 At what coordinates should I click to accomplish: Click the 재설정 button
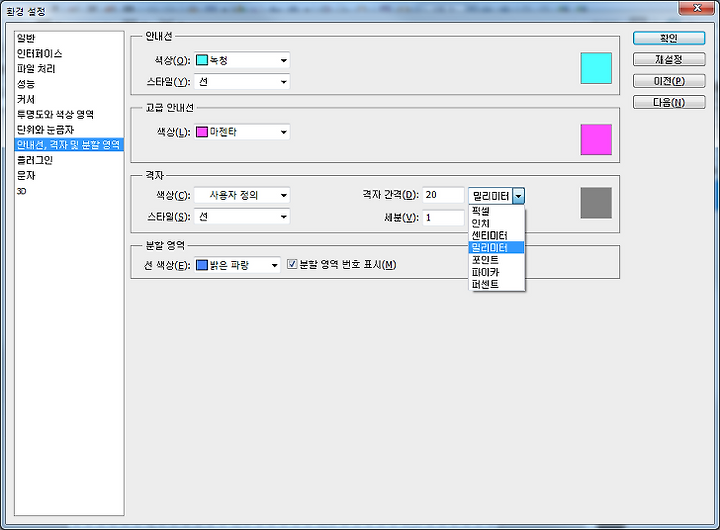tap(669, 59)
